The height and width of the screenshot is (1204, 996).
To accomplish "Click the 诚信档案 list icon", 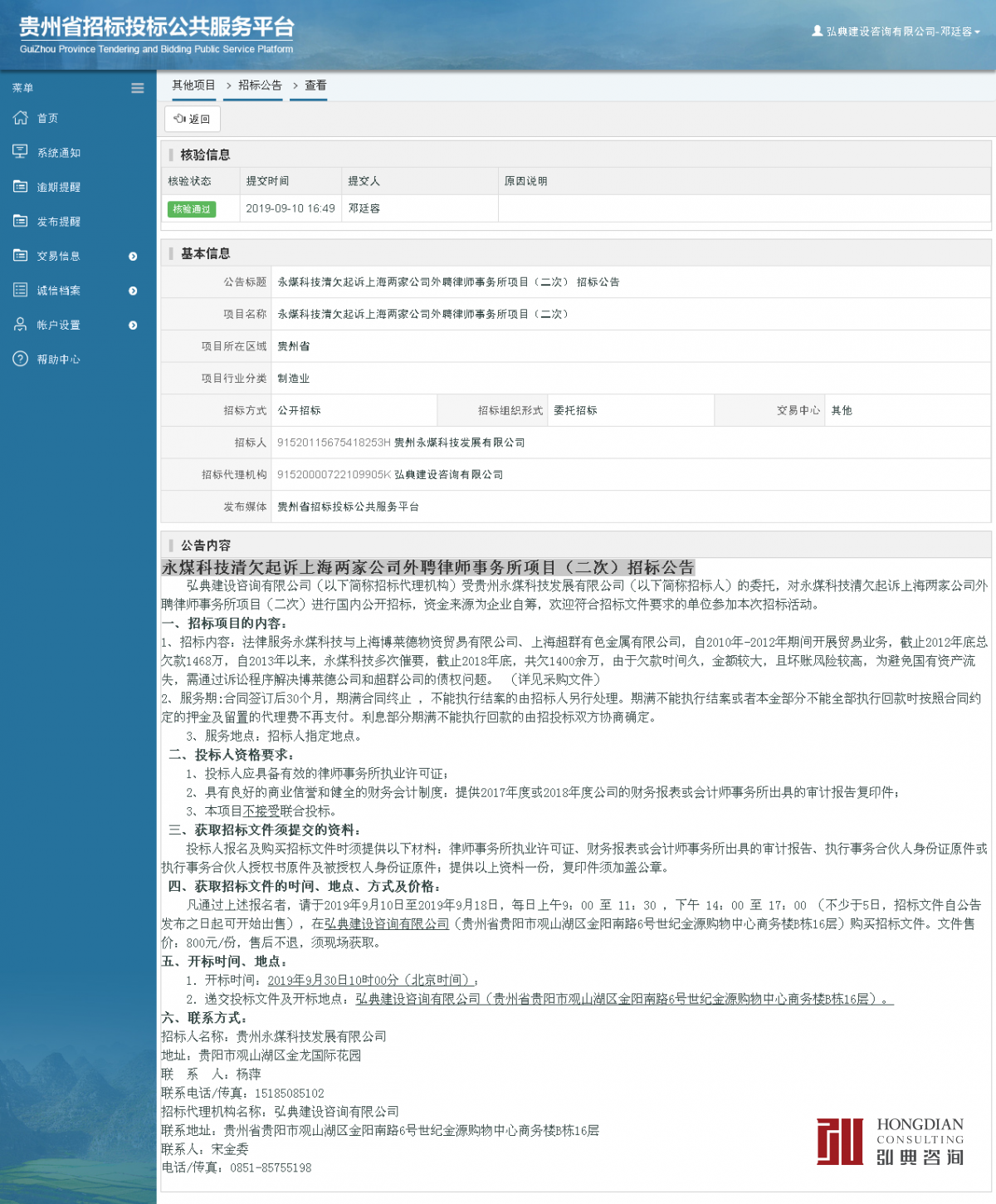I will pos(21,290).
